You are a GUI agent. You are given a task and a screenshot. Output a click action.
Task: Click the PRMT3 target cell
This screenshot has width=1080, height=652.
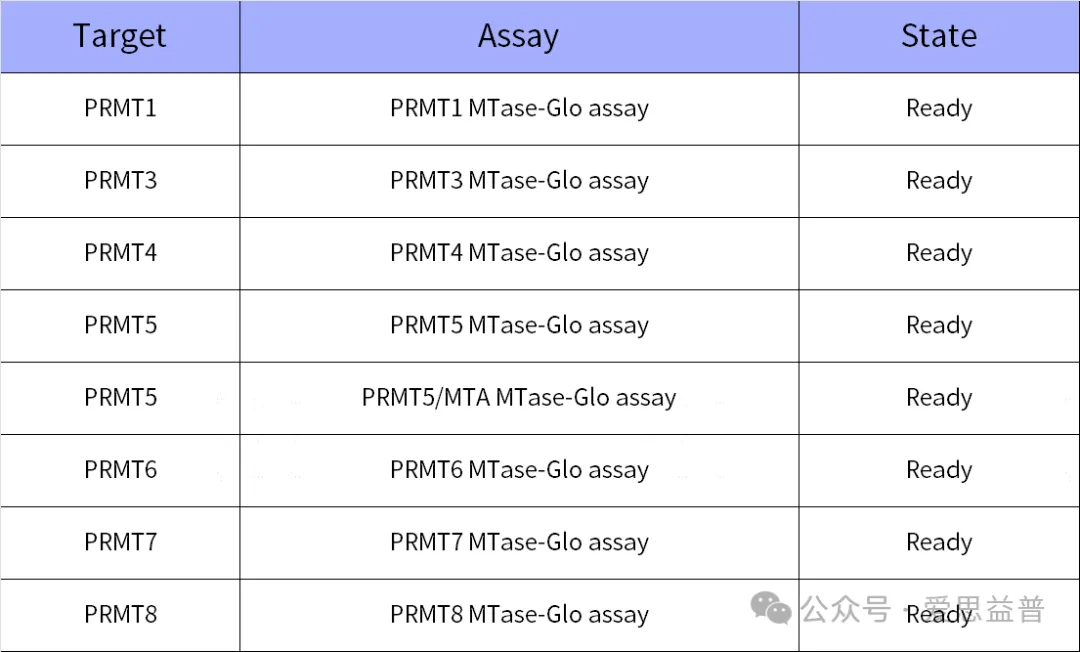120,181
